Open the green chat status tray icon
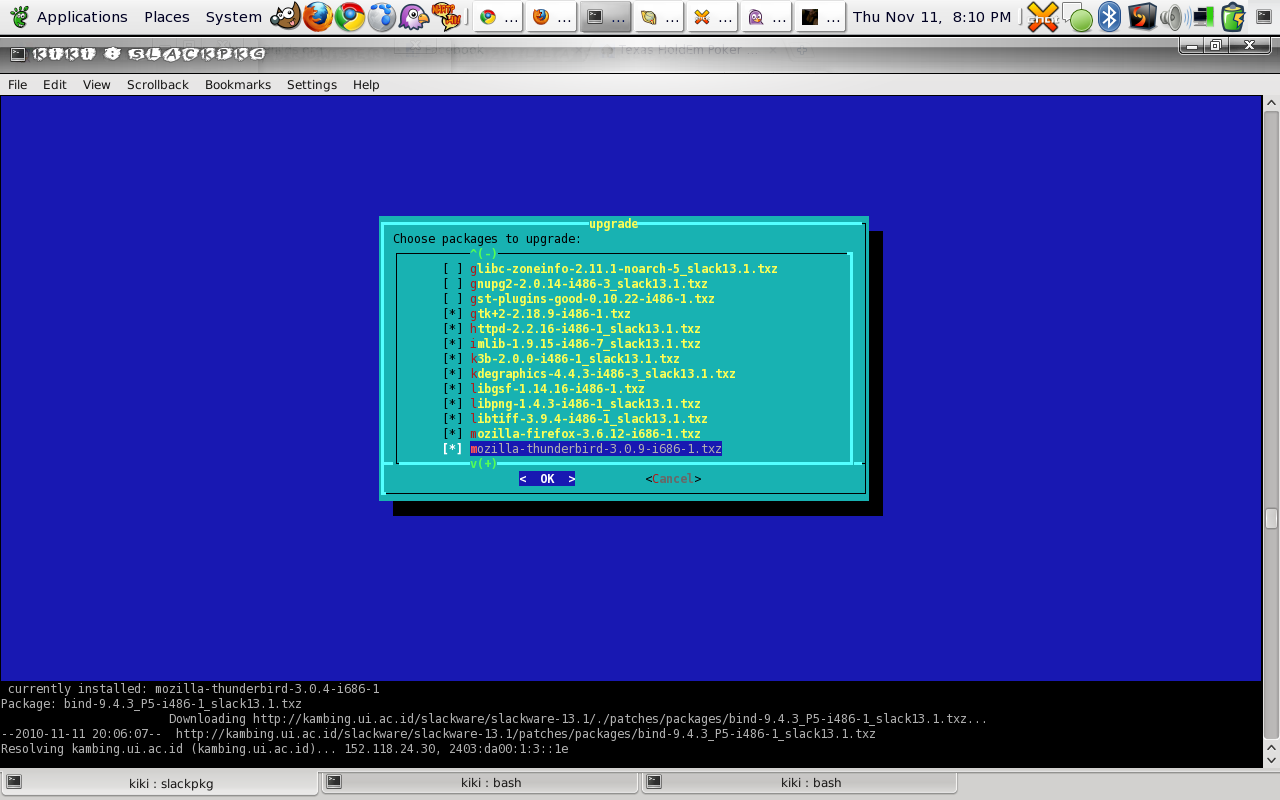This screenshot has width=1280, height=800. [x=1078, y=17]
